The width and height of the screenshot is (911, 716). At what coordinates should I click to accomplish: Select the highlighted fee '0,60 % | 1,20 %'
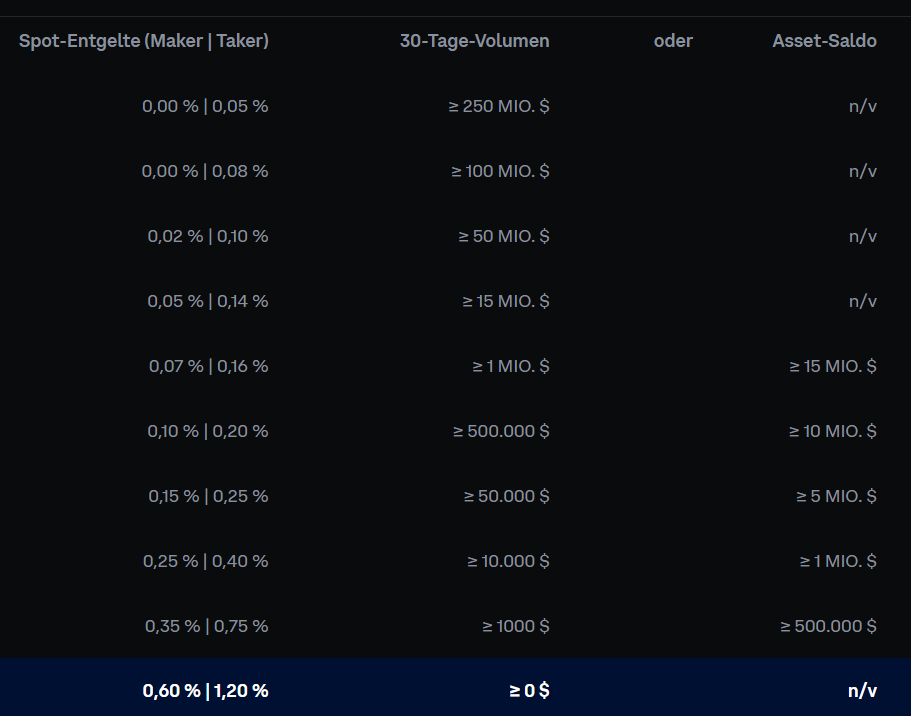pos(206,691)
